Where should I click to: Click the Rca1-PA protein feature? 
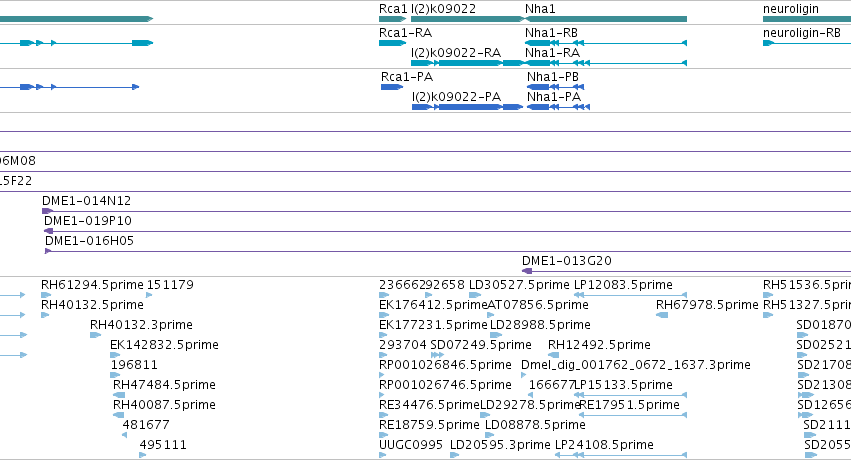coord(392,87)
